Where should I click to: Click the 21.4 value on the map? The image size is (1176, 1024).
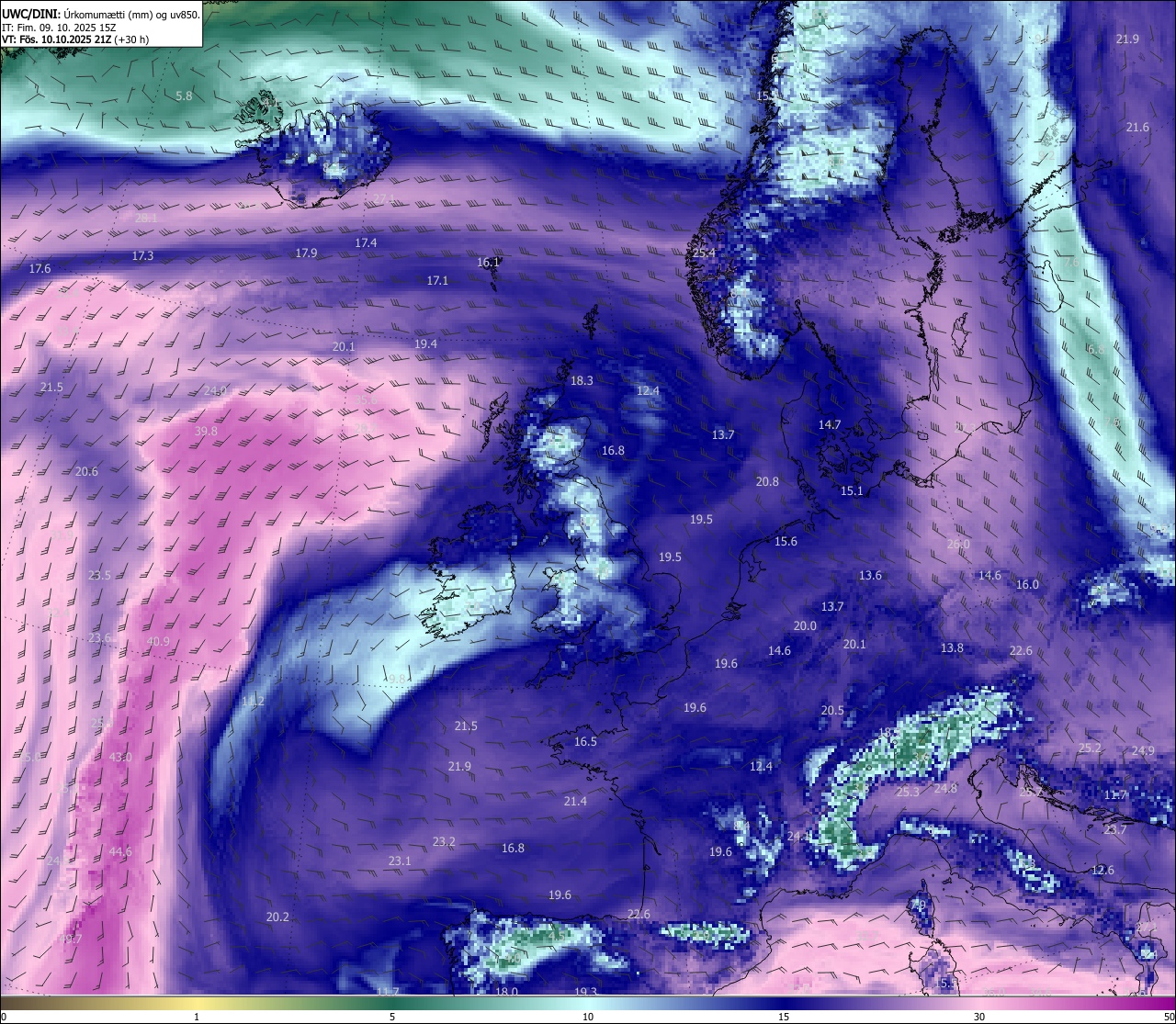click(575, 801)
